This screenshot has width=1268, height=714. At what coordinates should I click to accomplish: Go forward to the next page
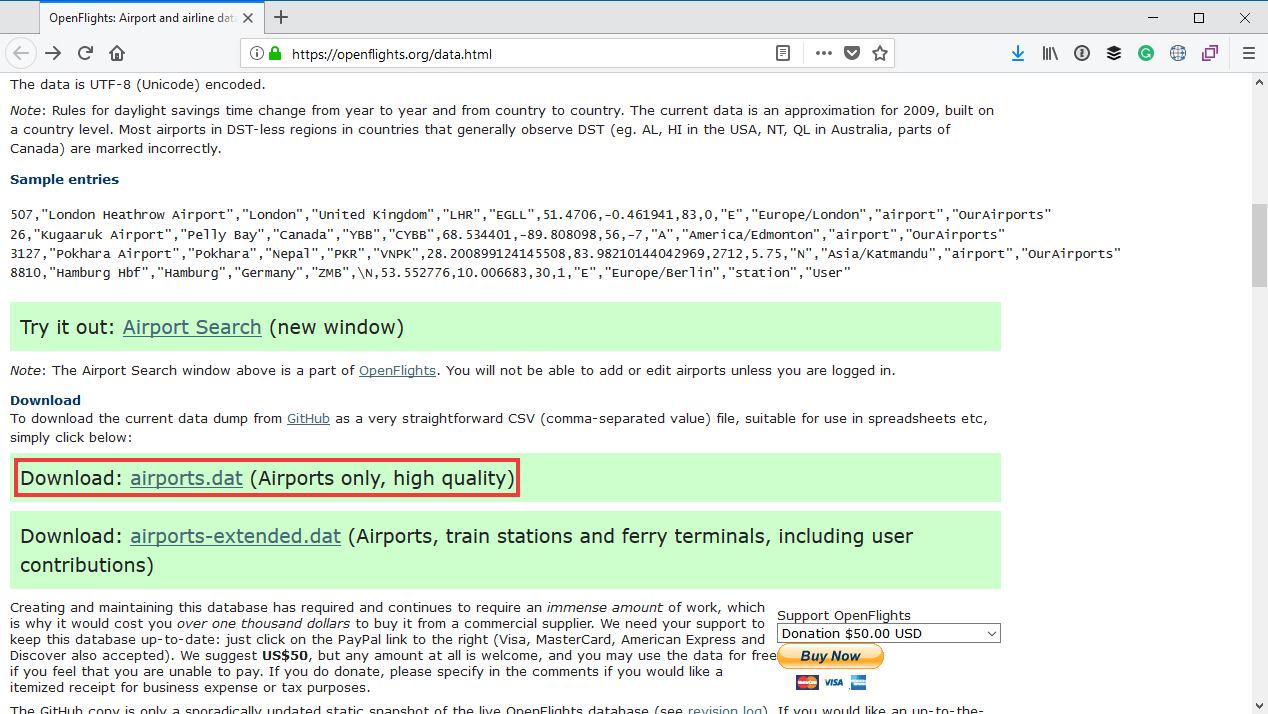[53, 53]
